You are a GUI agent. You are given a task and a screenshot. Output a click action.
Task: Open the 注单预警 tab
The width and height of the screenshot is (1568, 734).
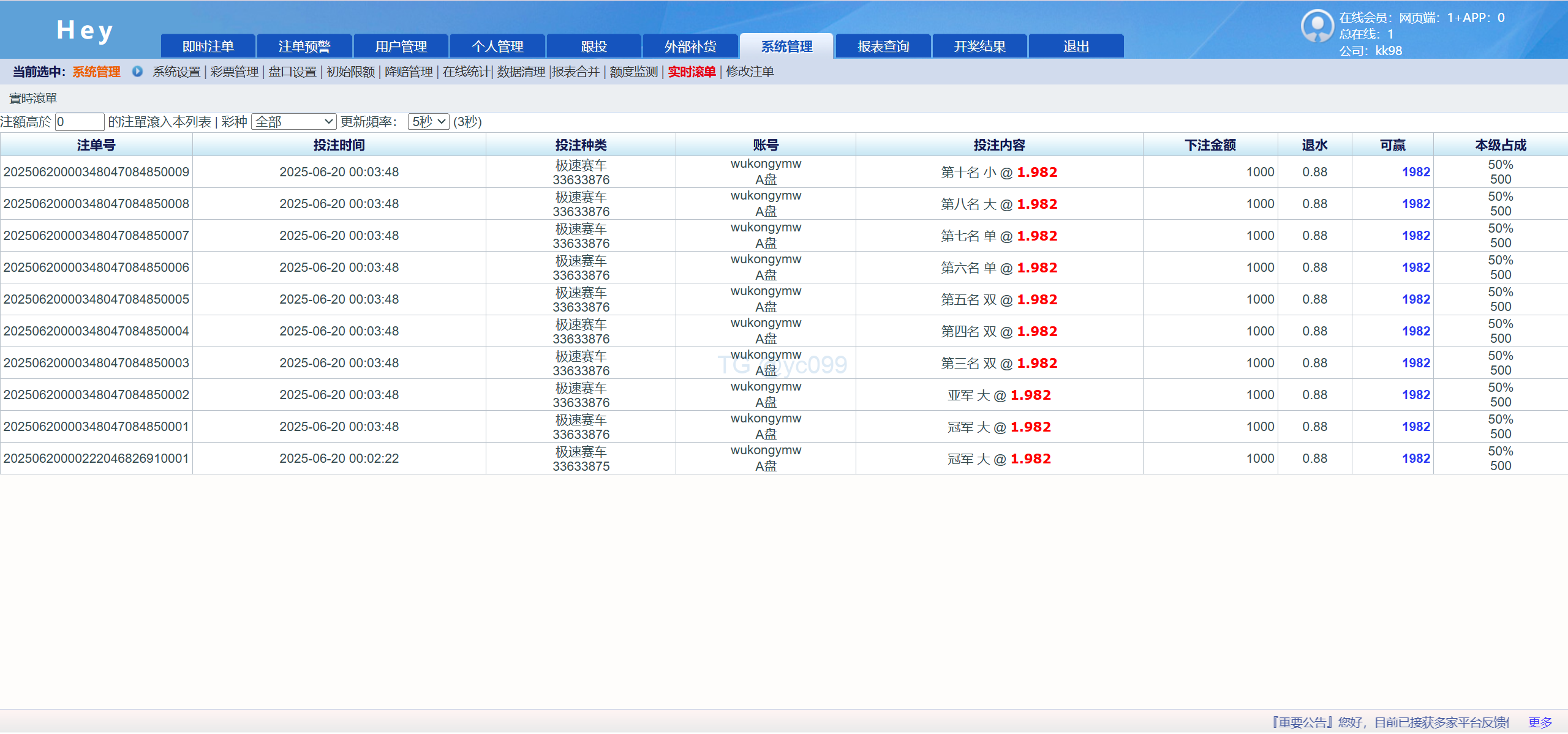coord(304,47)
